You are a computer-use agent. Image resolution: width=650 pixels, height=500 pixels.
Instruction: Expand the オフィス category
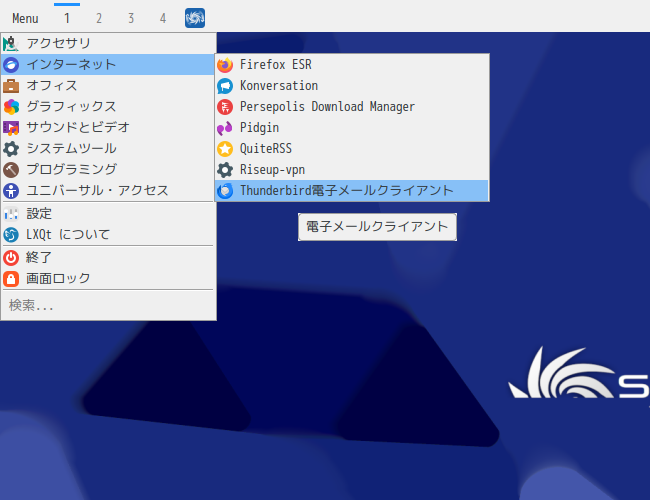[x=108, y=86]
